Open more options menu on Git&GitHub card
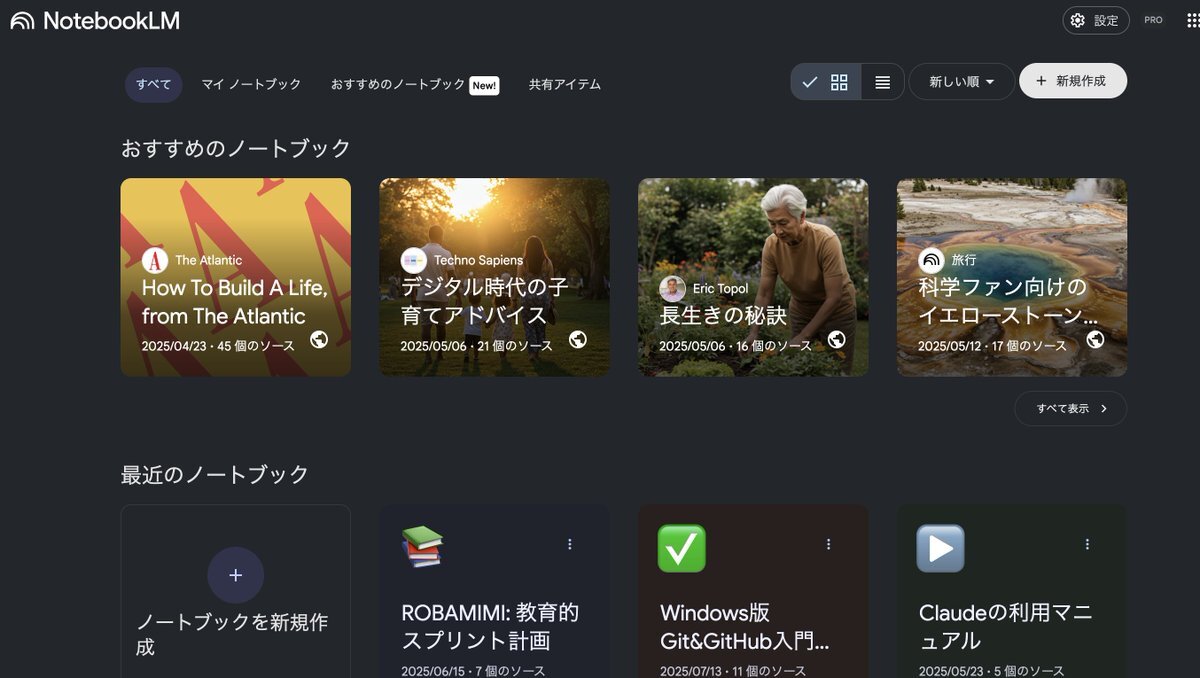This screenshot has height=678, width=1200. click(x=828, y=544)
